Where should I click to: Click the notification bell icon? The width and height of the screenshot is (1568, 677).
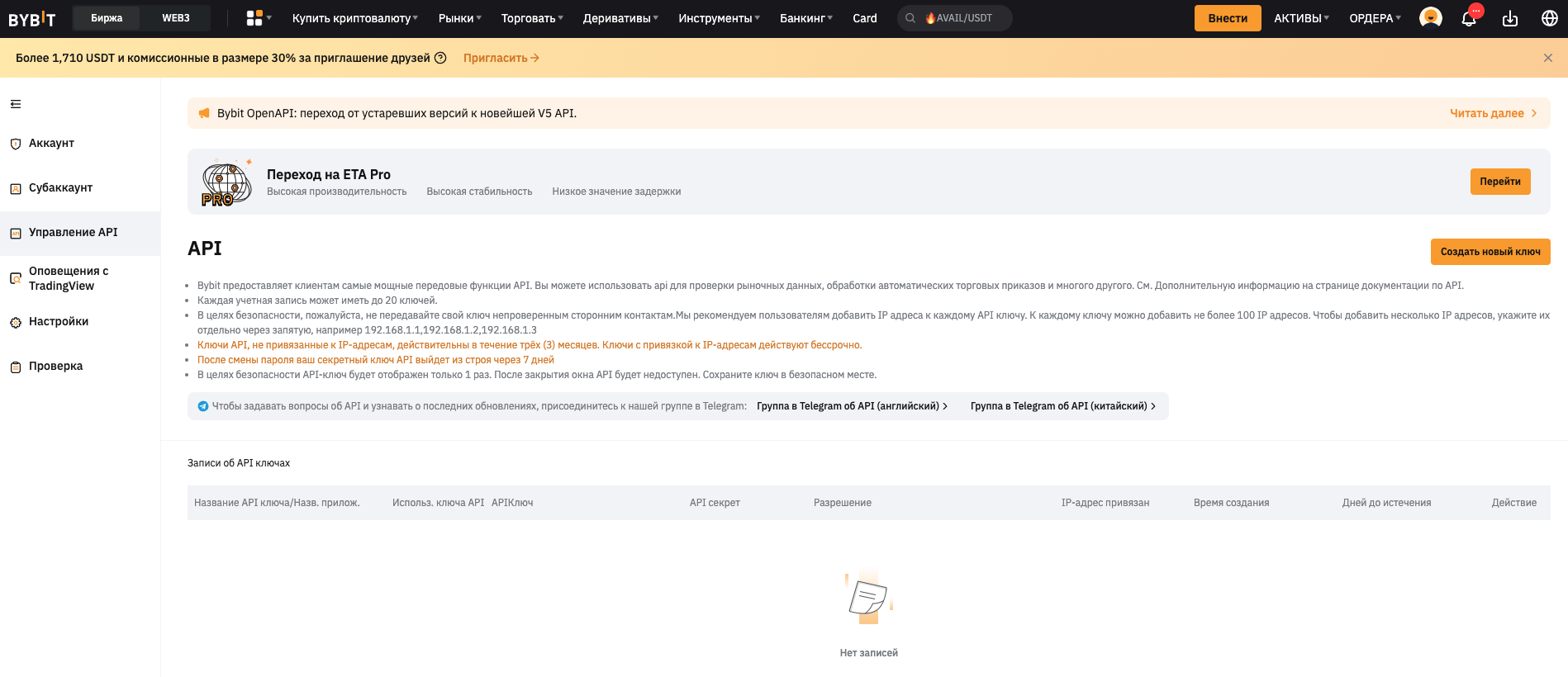(1469, 18)
